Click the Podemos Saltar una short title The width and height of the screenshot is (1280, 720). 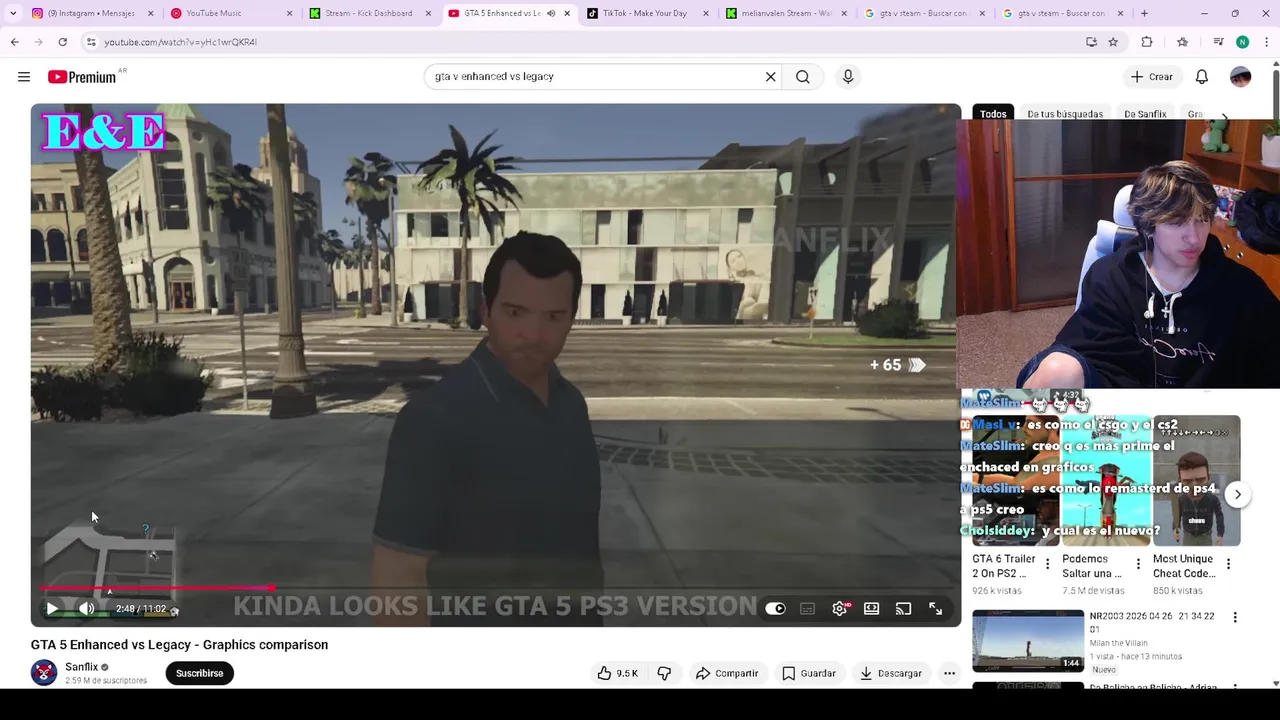coord(1092,566)
